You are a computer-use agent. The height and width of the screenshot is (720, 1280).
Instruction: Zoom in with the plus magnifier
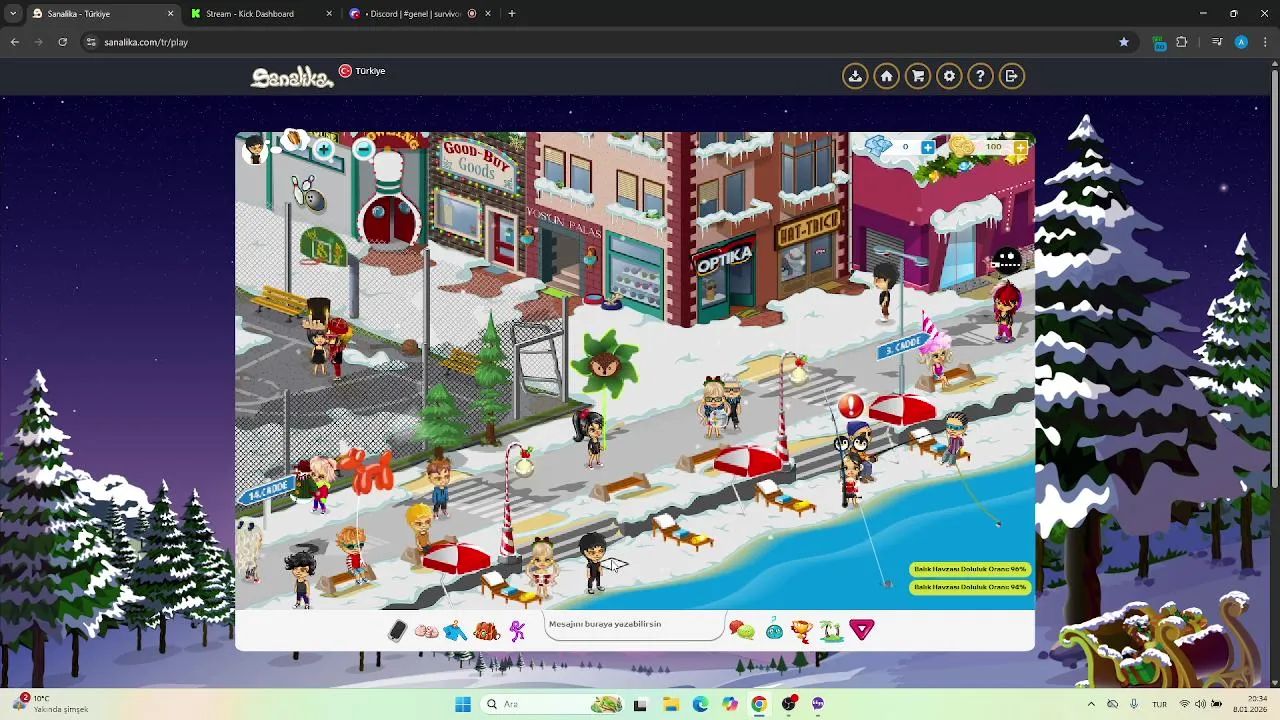323,151
